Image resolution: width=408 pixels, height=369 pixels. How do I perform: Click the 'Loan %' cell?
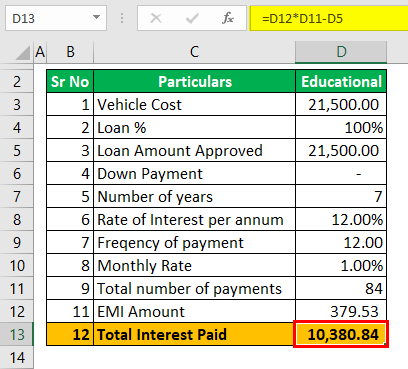pos(195,127)
